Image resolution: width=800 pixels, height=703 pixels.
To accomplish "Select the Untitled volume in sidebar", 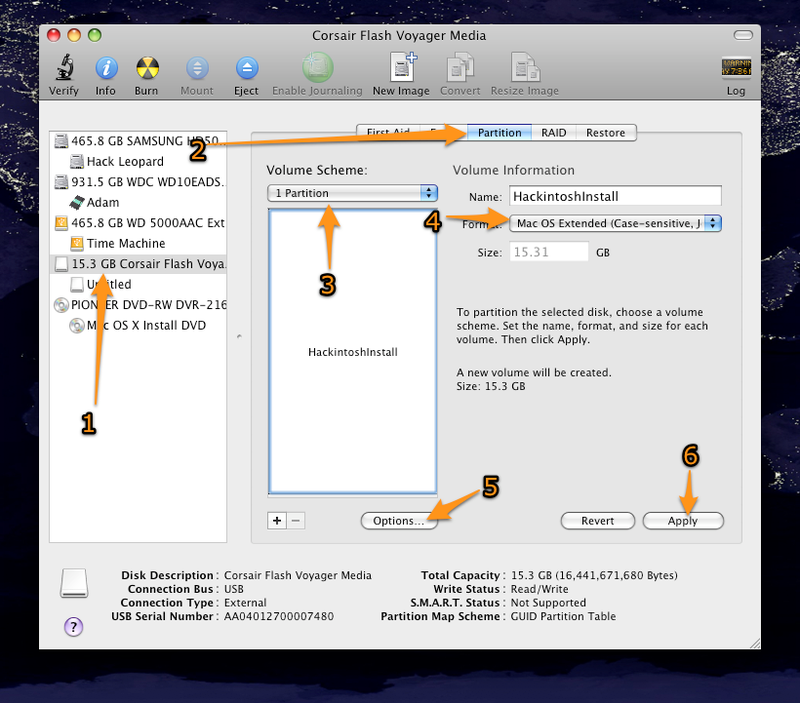I will point(138,284).
